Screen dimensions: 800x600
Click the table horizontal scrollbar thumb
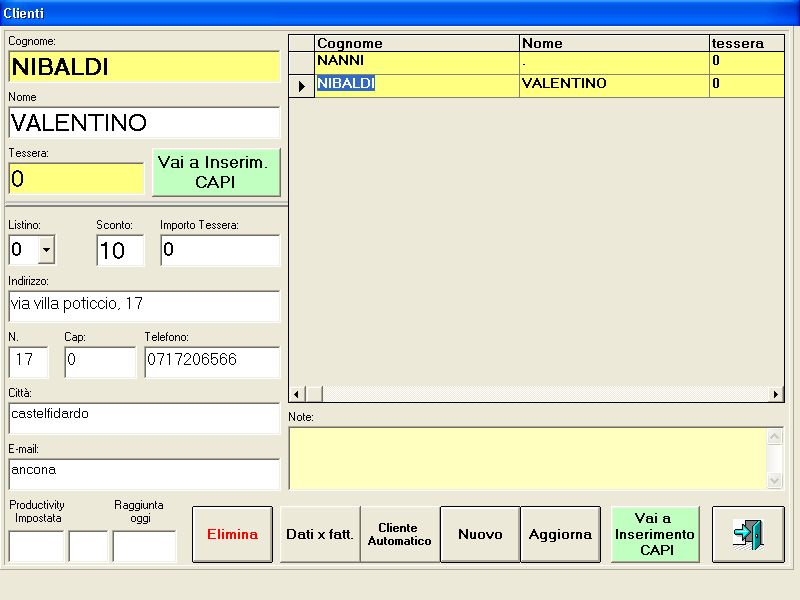click(314, 394)
